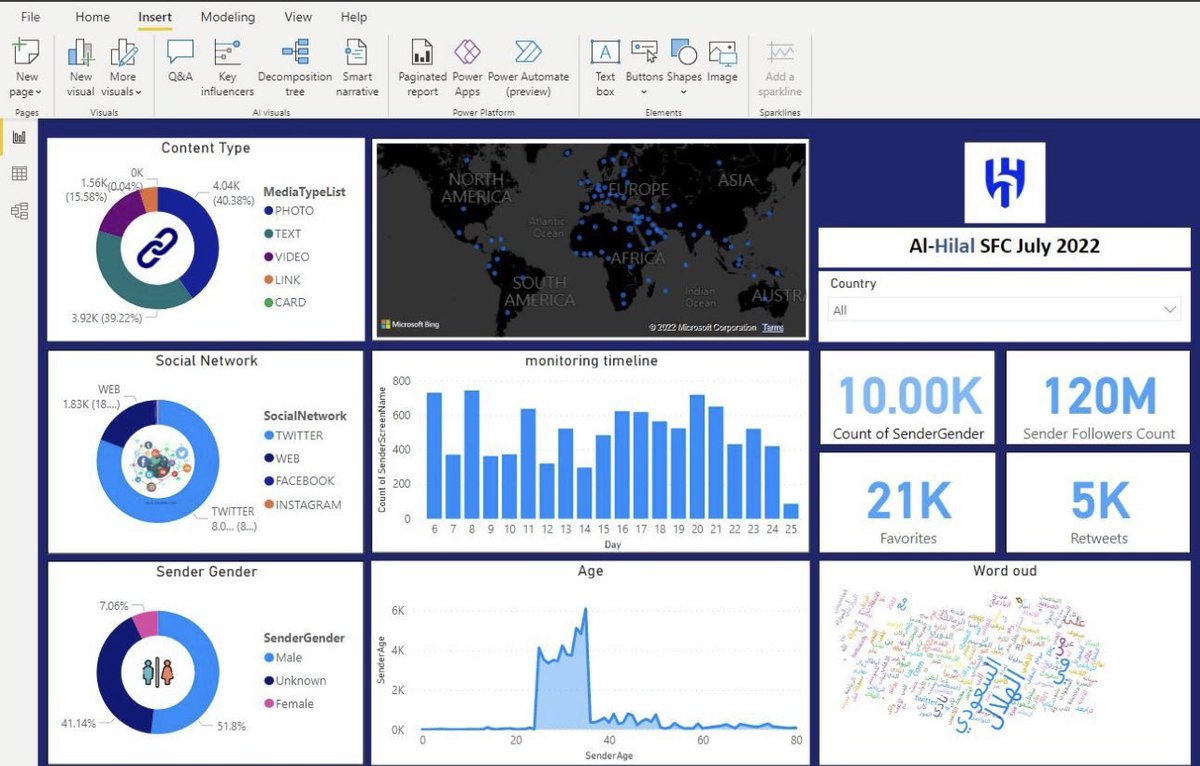Select Male in Sender Gender legend
The image size is (1200, 766).
pos(283,658)
